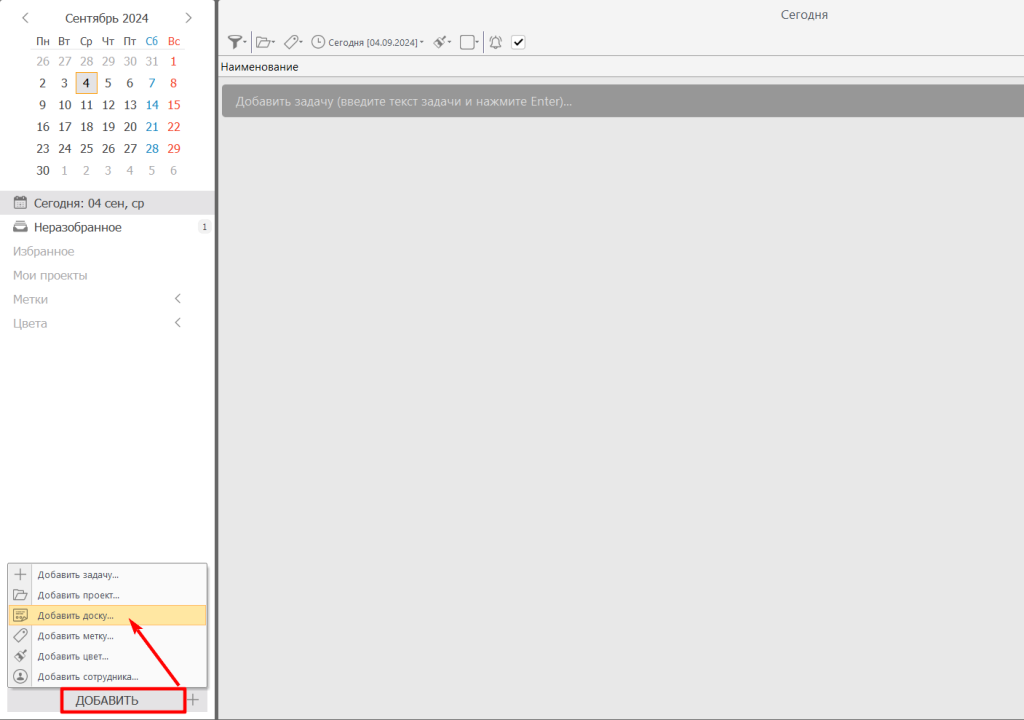
Task: Select September 21 in the calendar
Action: click(x=152, y=127)
